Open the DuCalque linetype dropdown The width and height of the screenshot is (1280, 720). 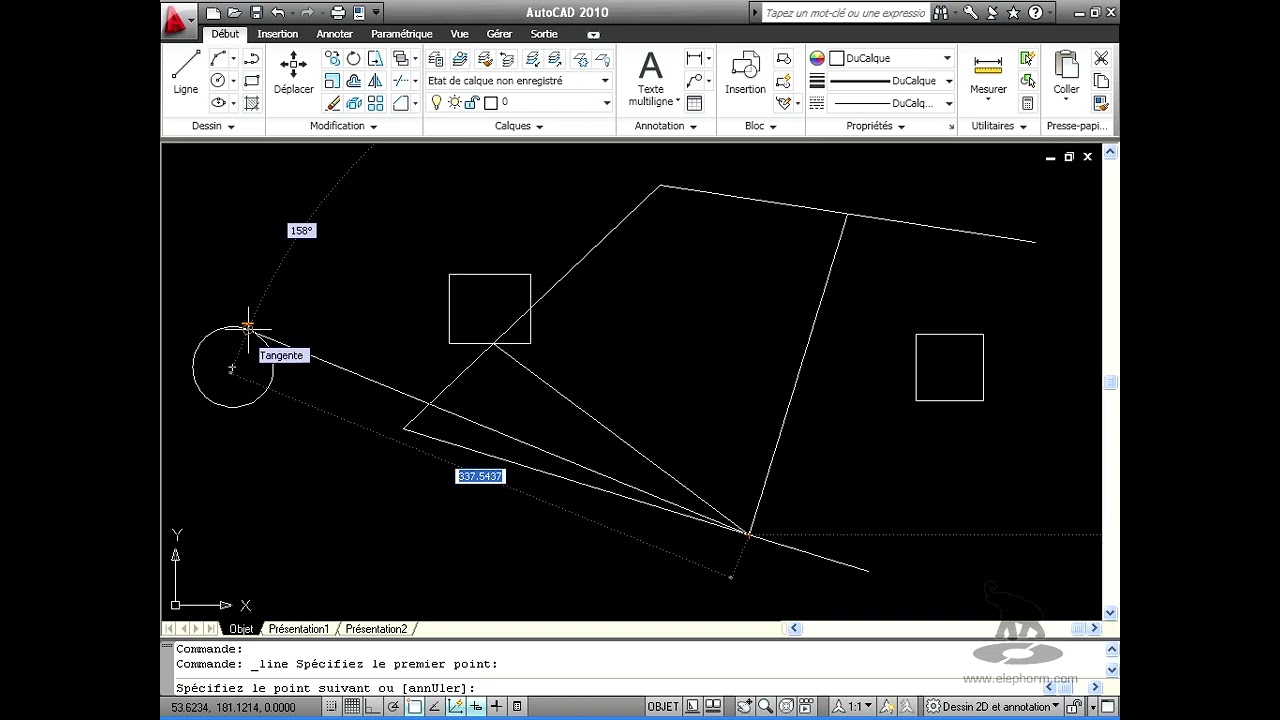891,103
